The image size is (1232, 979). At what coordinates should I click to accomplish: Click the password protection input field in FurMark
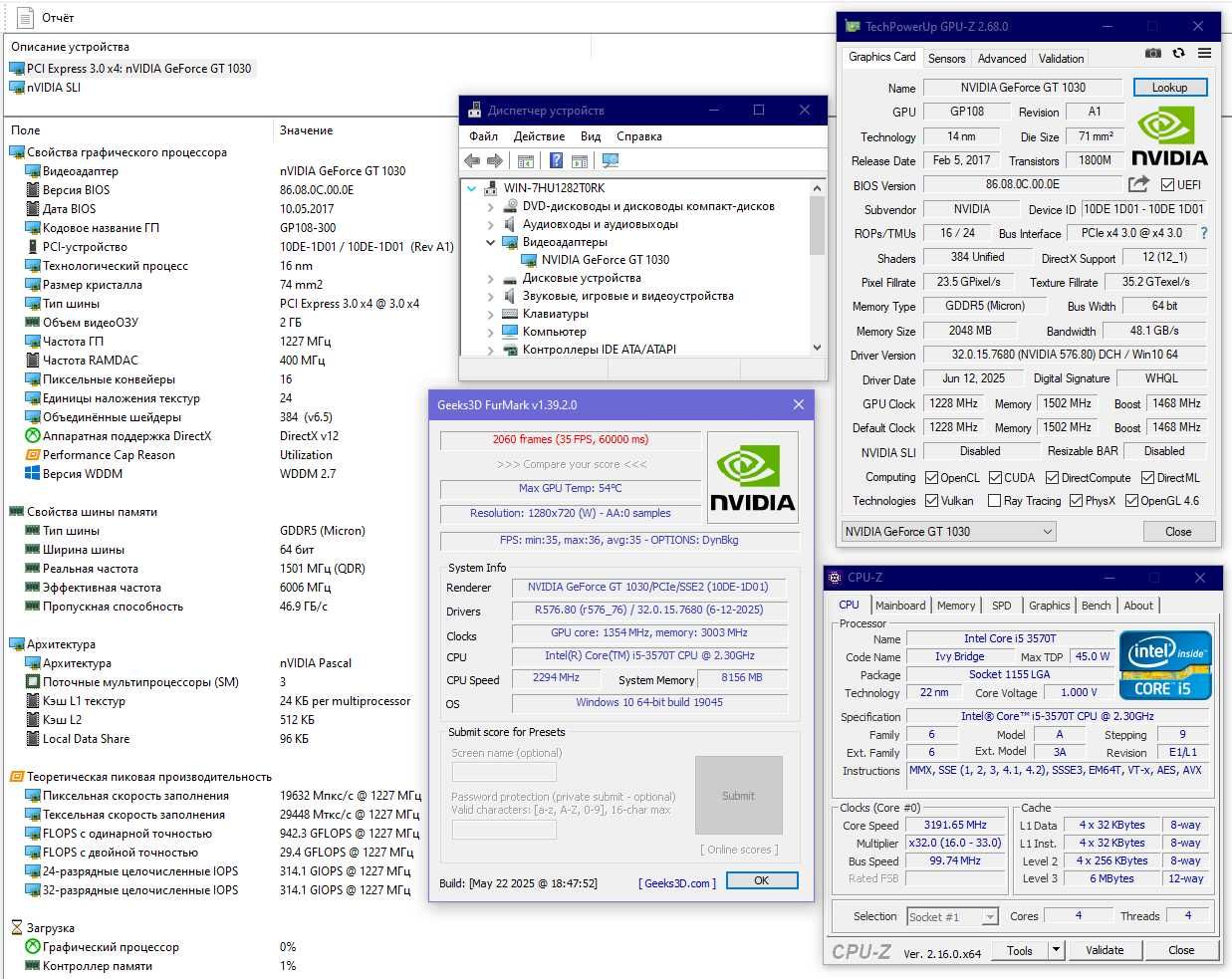point(504,829)
